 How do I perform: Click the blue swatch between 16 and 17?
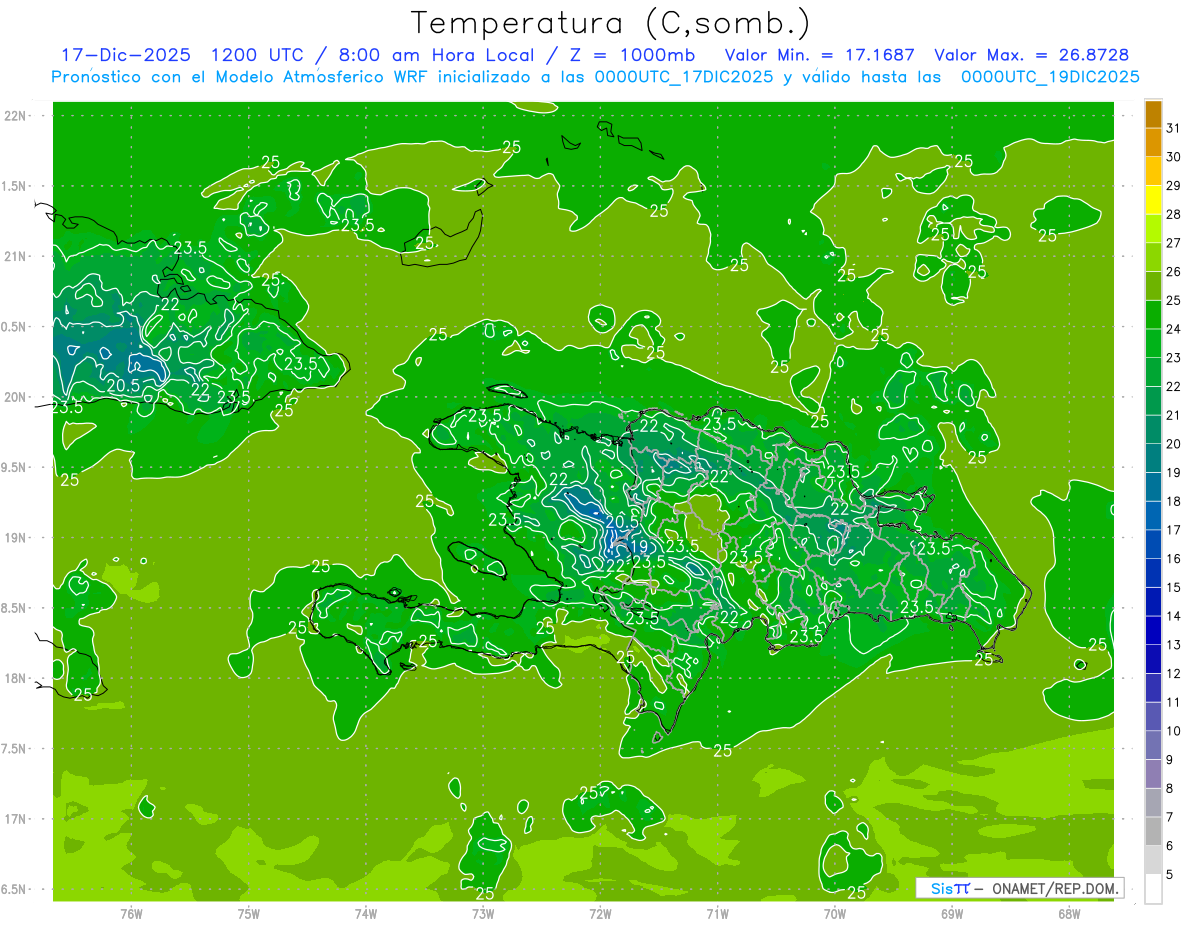(1153, 545)
